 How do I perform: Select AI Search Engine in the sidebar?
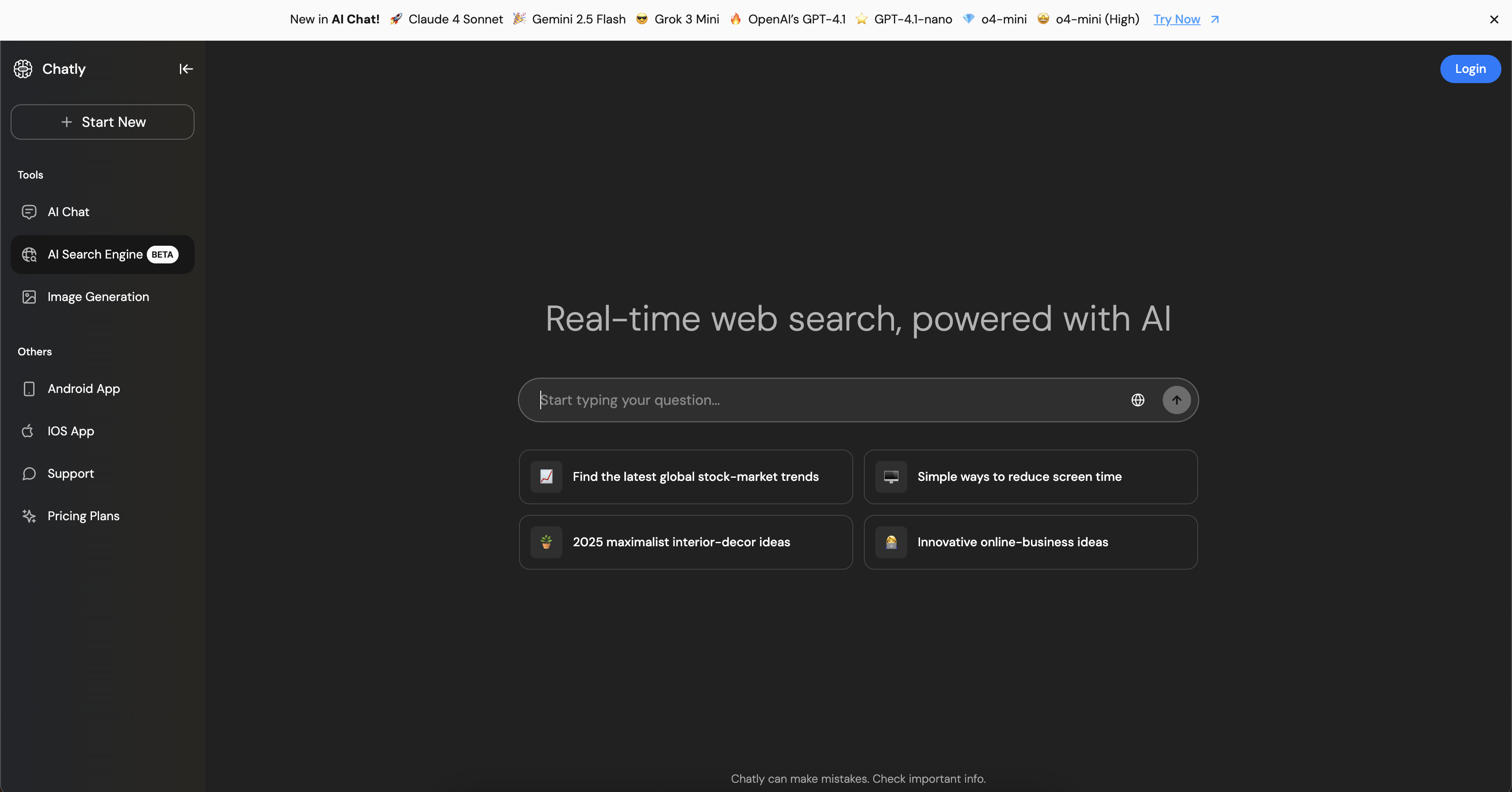102,255
